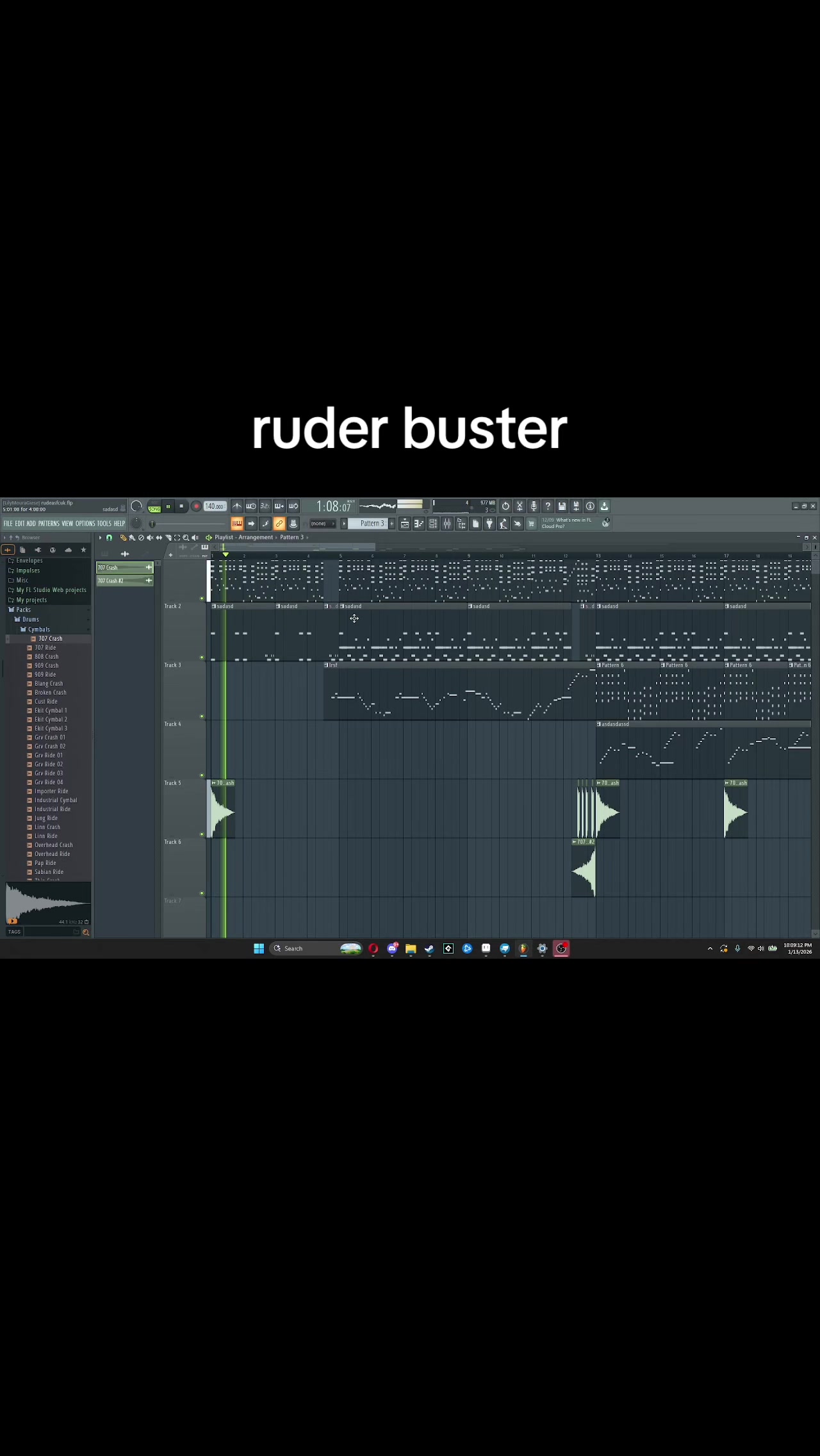Select the playlist slice tool
Image resolution: width=820 pixels, height=1456 pixels.
click(x=168, y=538)
